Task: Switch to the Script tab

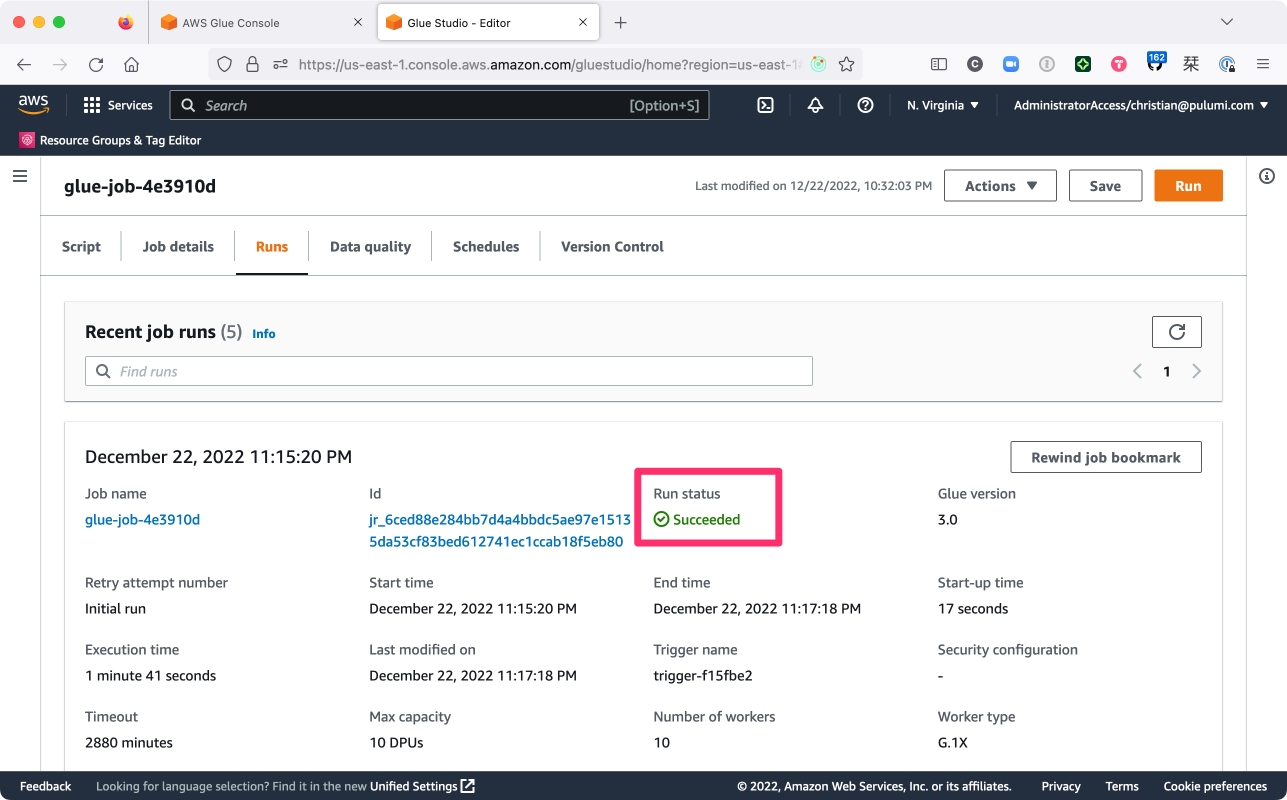Action: [81, 246]
